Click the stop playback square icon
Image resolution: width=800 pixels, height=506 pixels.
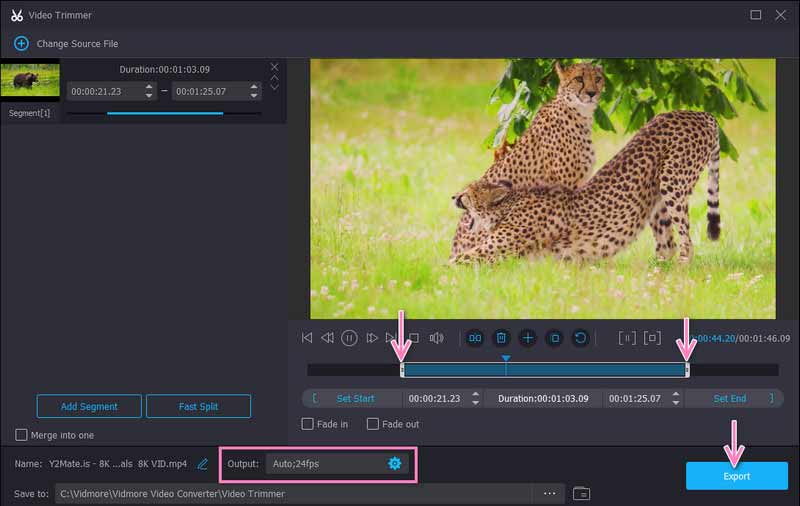[413, 338]
